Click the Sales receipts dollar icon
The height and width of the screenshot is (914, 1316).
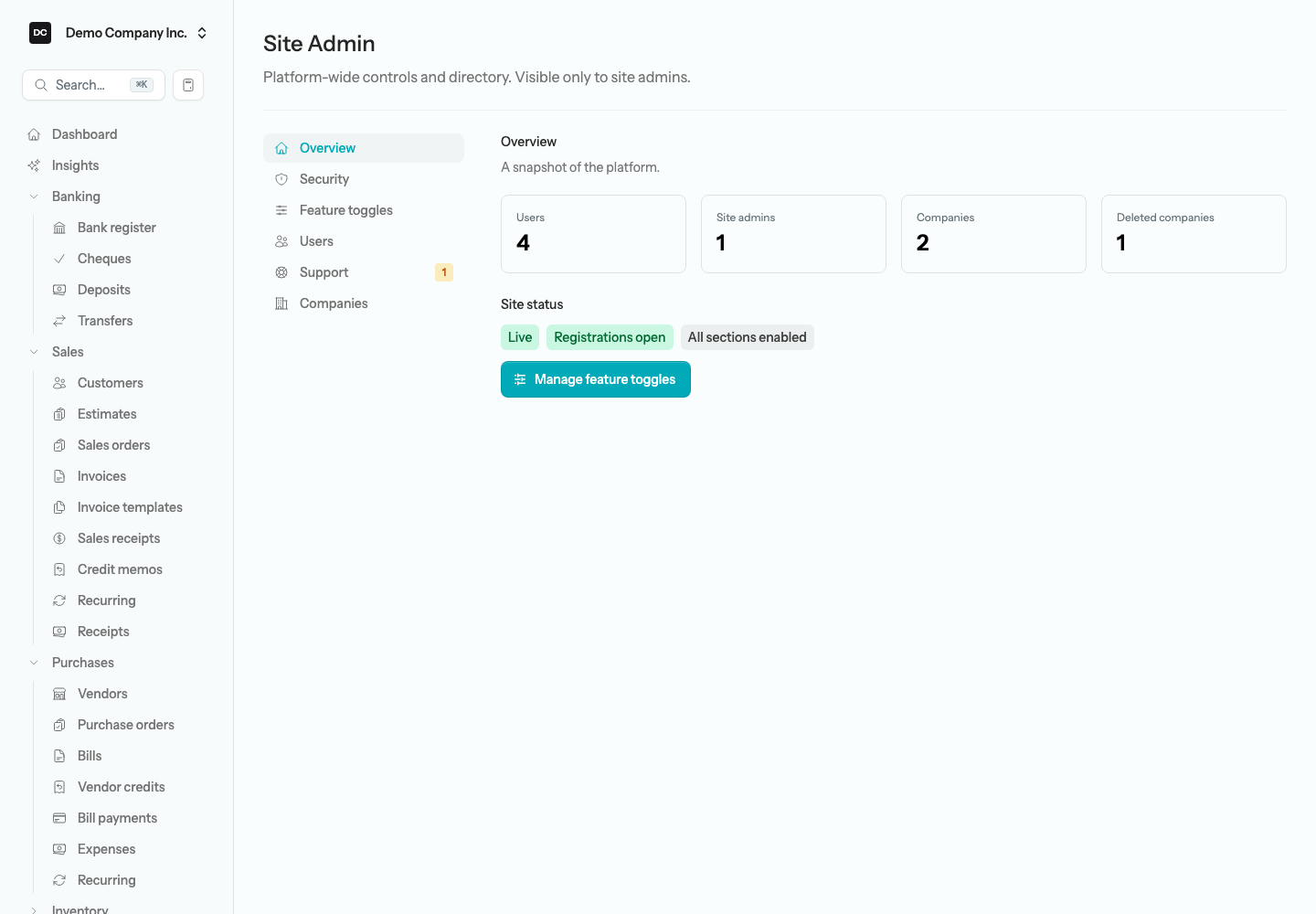pos(59,538)
